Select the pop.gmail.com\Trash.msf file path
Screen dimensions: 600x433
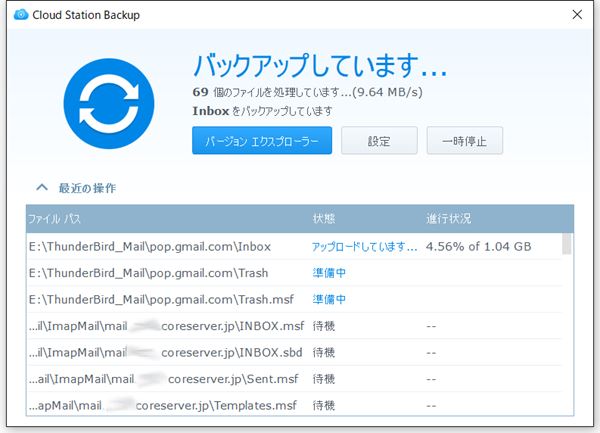pos(161,300)
